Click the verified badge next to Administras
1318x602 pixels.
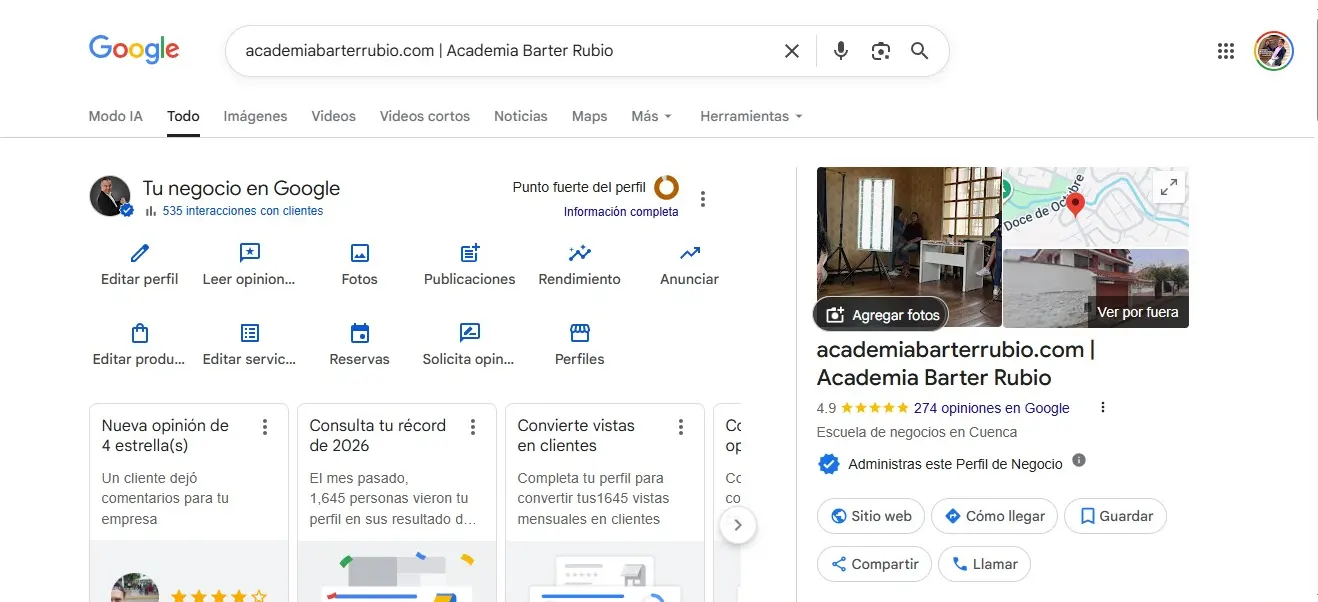tap(828, 464)
